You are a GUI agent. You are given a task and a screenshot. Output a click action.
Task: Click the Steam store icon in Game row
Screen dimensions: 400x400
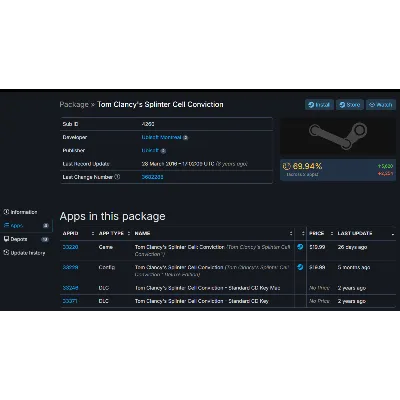pyautogui.click(x=300, y=247)
